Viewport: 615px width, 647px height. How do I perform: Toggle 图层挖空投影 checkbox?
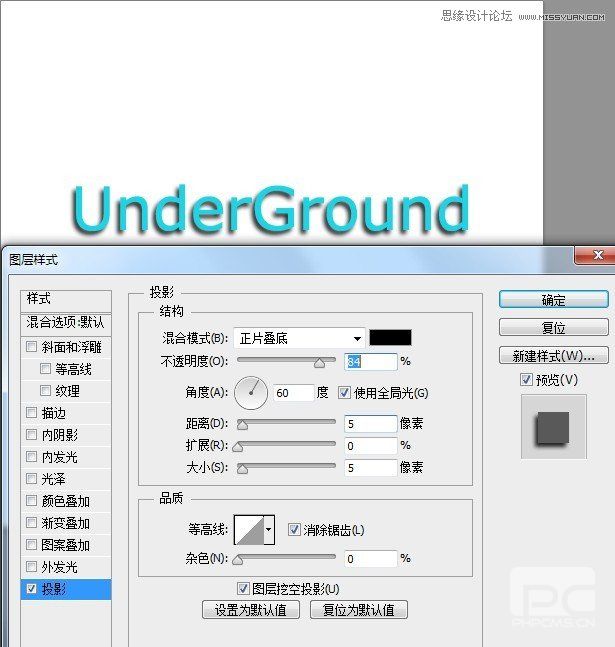243,589
